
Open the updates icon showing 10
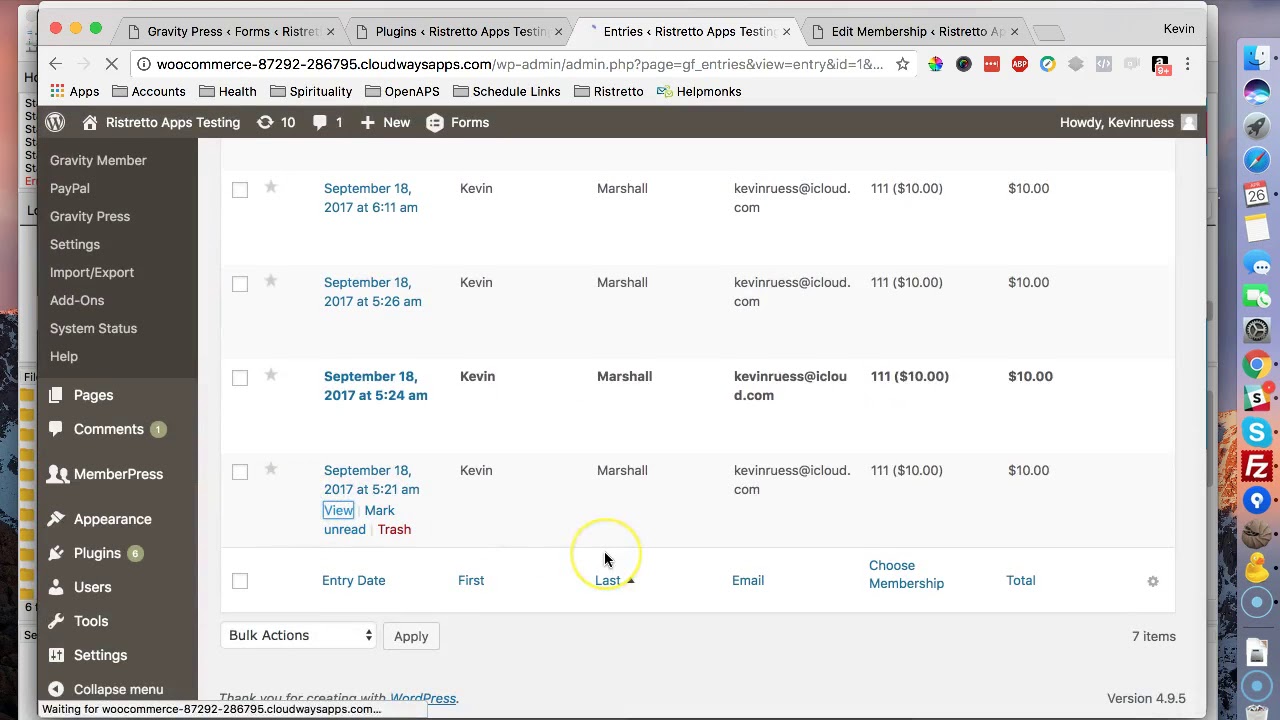click(275, 122)
